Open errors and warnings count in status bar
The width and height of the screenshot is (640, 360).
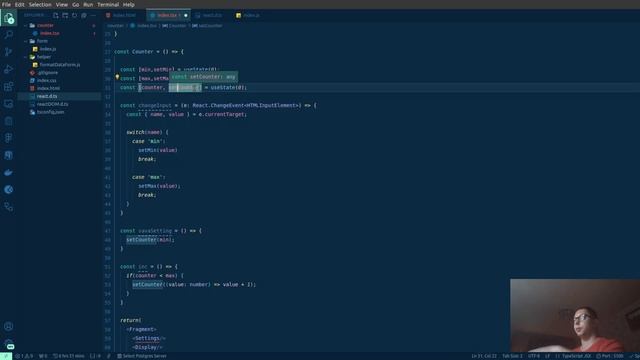point(24,356)
